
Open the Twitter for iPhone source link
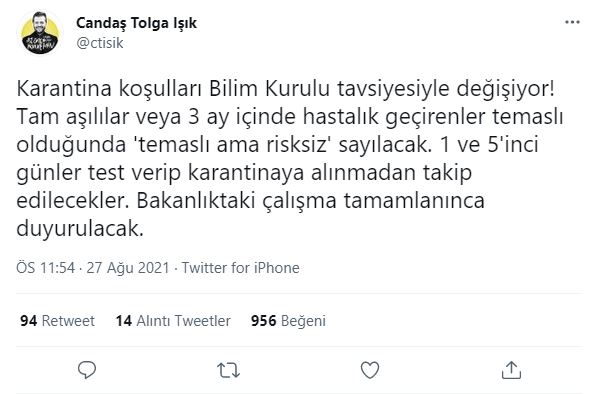point(240,268)
